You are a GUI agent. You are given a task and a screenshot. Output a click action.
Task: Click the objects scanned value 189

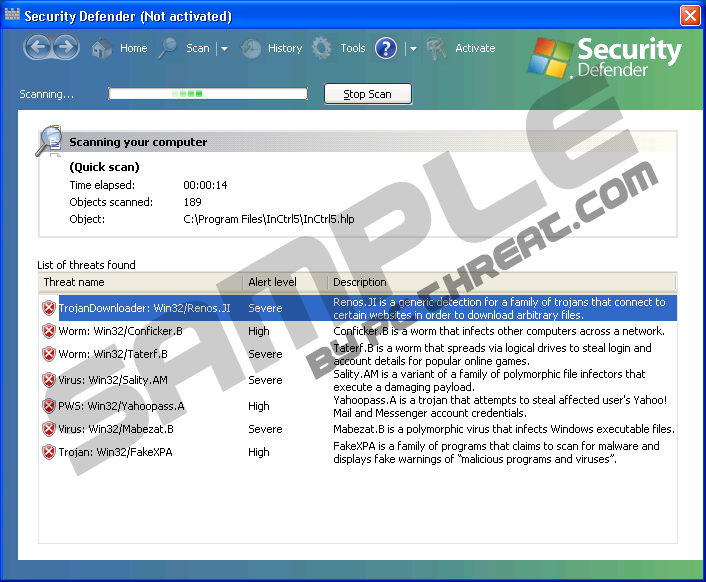192,202
